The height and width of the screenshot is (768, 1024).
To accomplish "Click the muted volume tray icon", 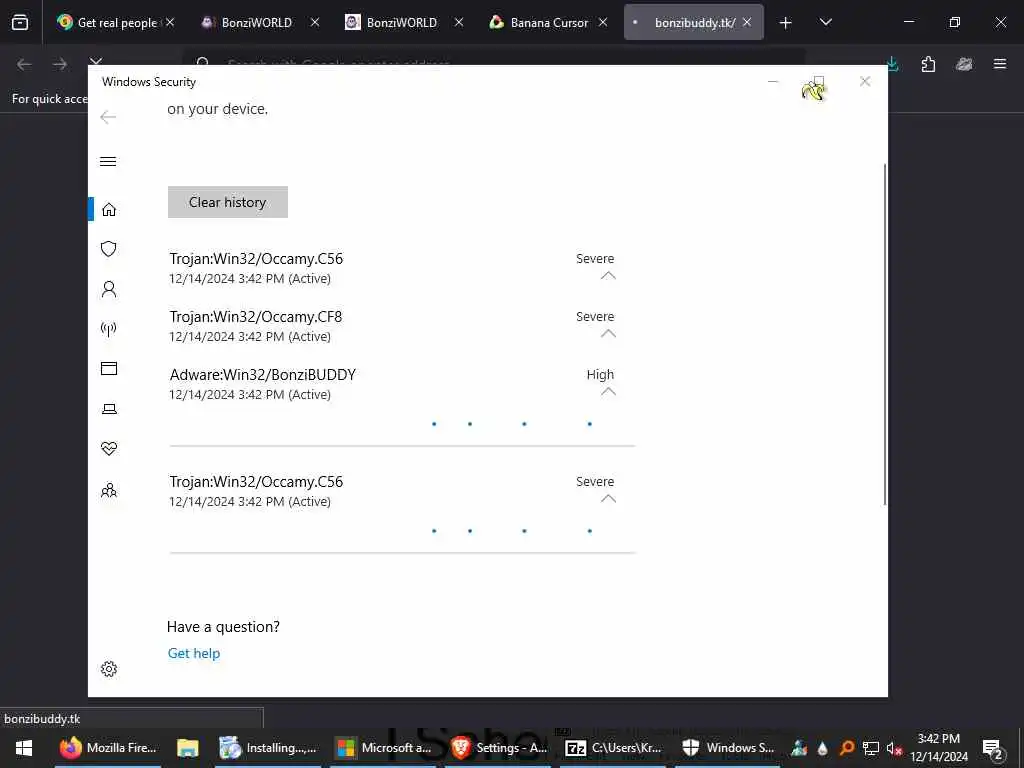I will tap(894, 748).
